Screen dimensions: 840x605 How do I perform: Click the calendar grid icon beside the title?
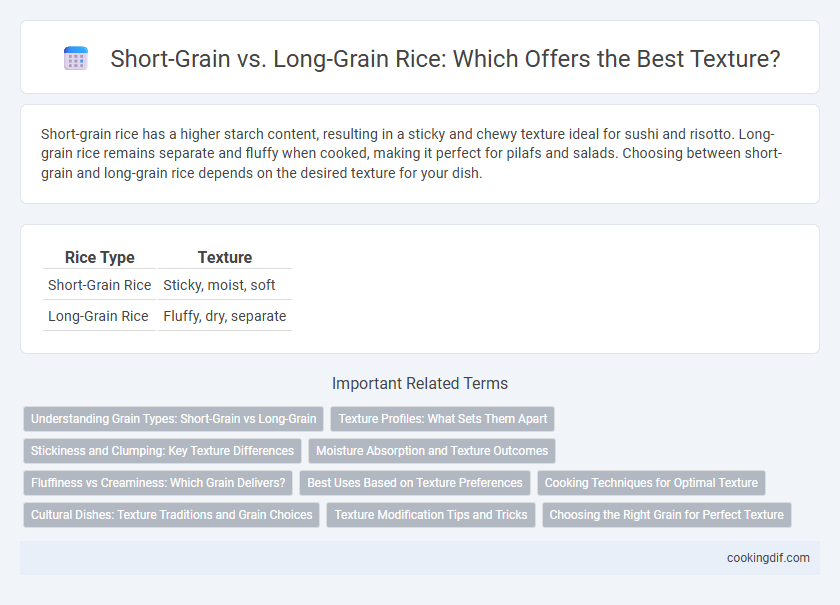pos(76,58)
